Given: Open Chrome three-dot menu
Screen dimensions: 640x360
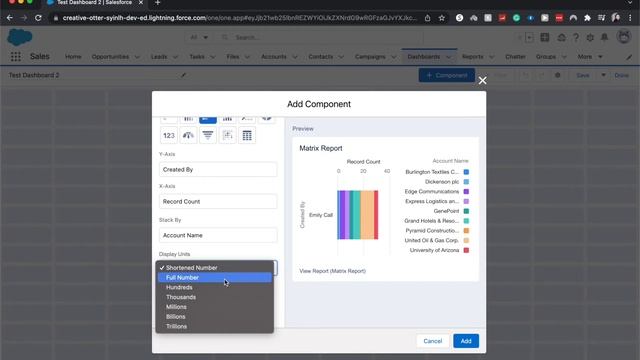Looking at the screenshot, I should (x=631, y=18).
